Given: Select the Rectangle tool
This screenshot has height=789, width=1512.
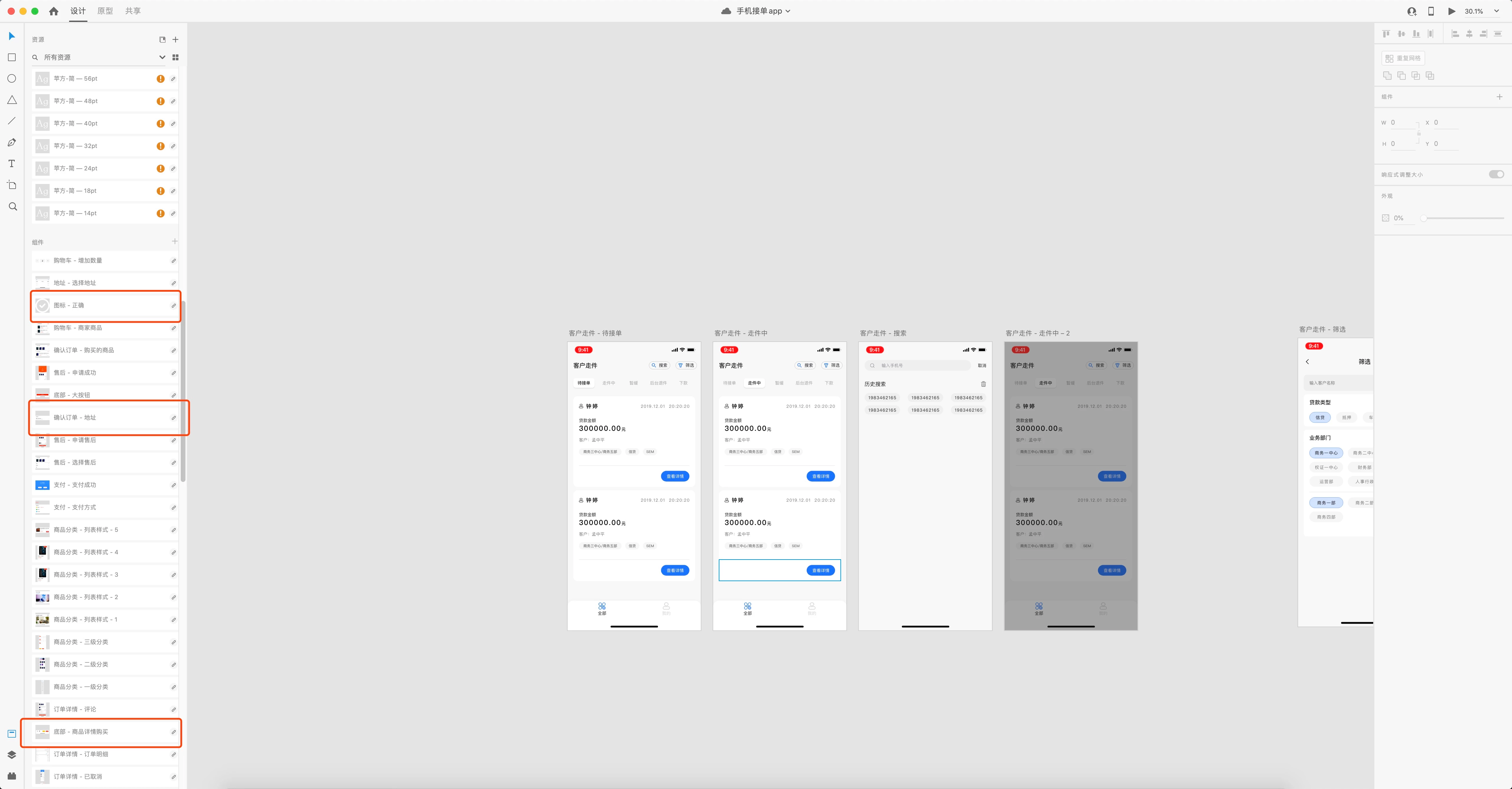Looking at the screenshot, I should (12, 58).
